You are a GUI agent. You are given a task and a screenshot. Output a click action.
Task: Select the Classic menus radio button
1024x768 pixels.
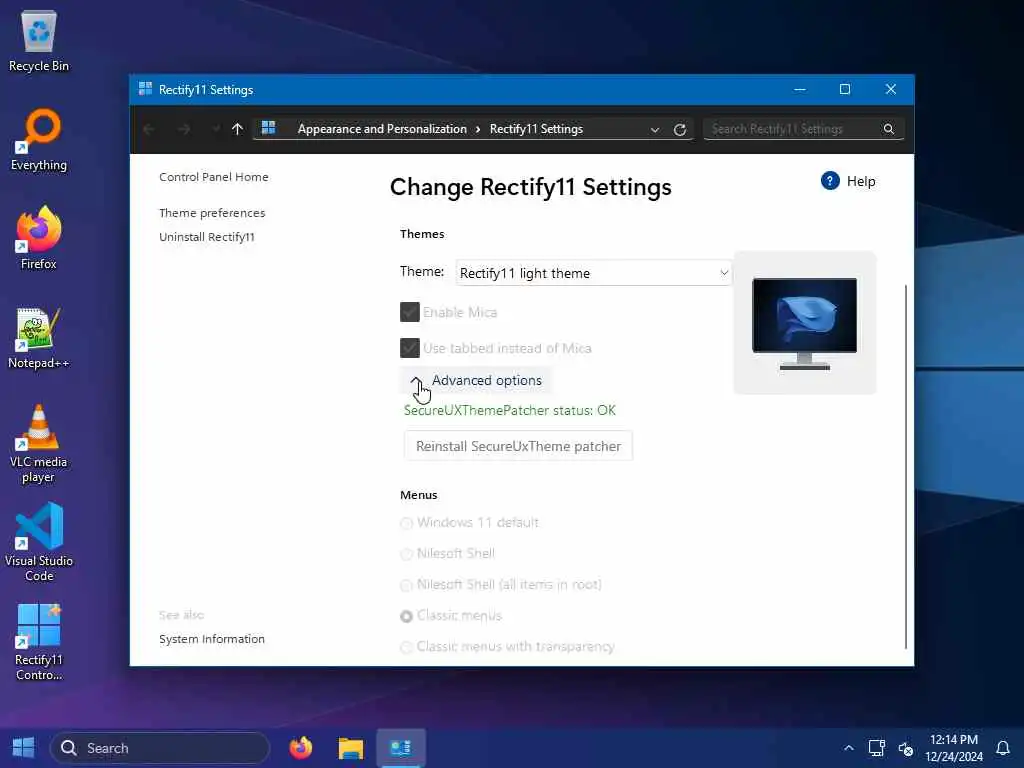[x=406, y=616]
